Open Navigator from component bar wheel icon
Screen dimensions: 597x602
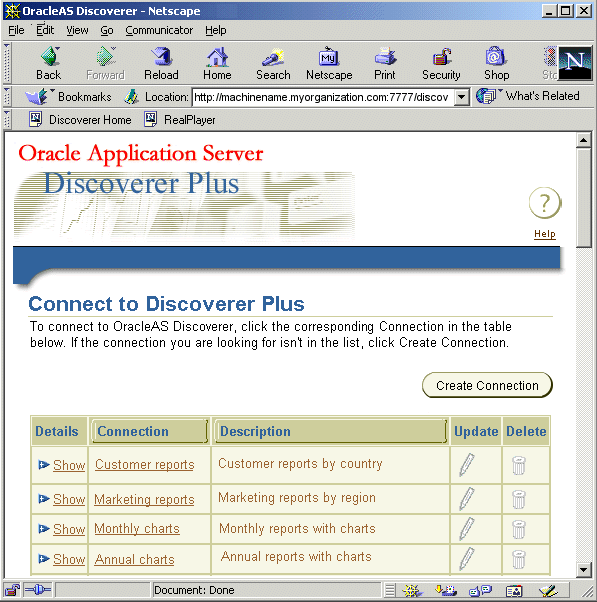click(412, 590)
